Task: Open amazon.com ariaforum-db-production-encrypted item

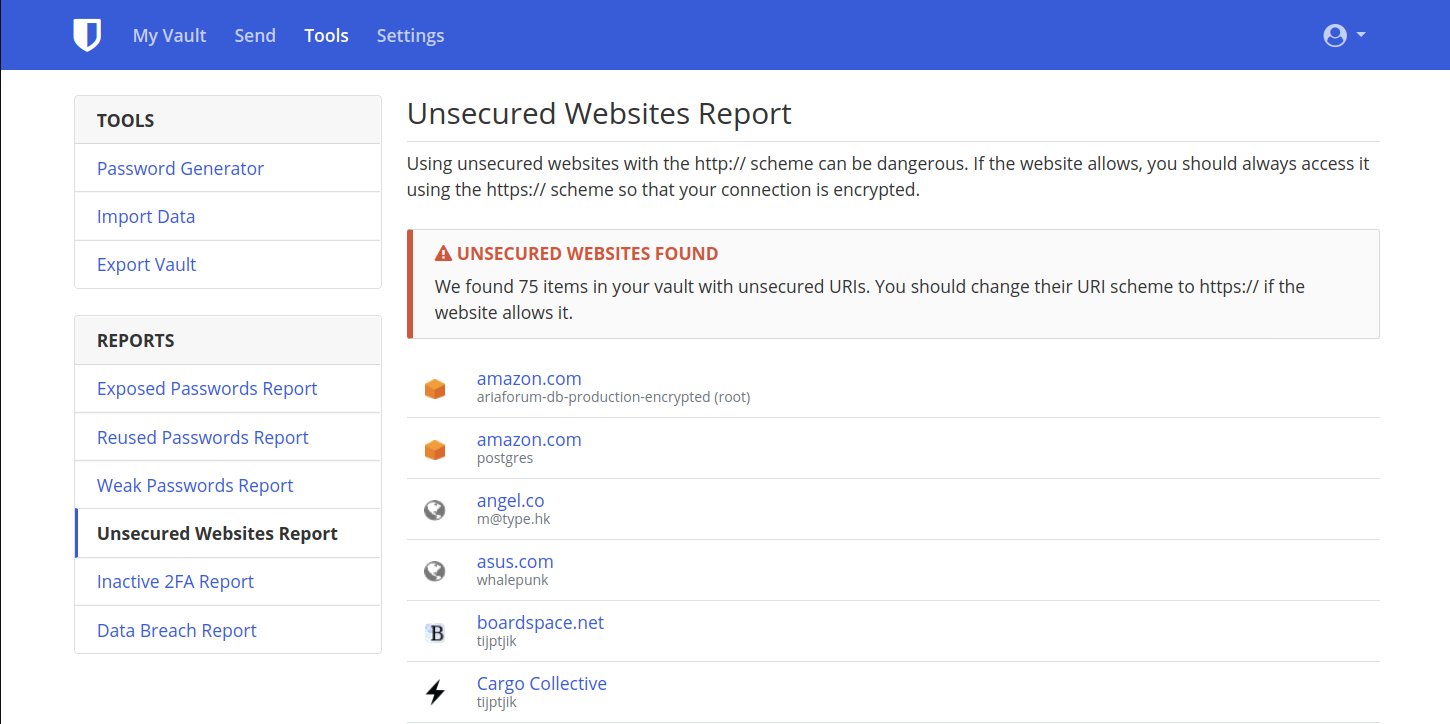Action: click(529, 379)
